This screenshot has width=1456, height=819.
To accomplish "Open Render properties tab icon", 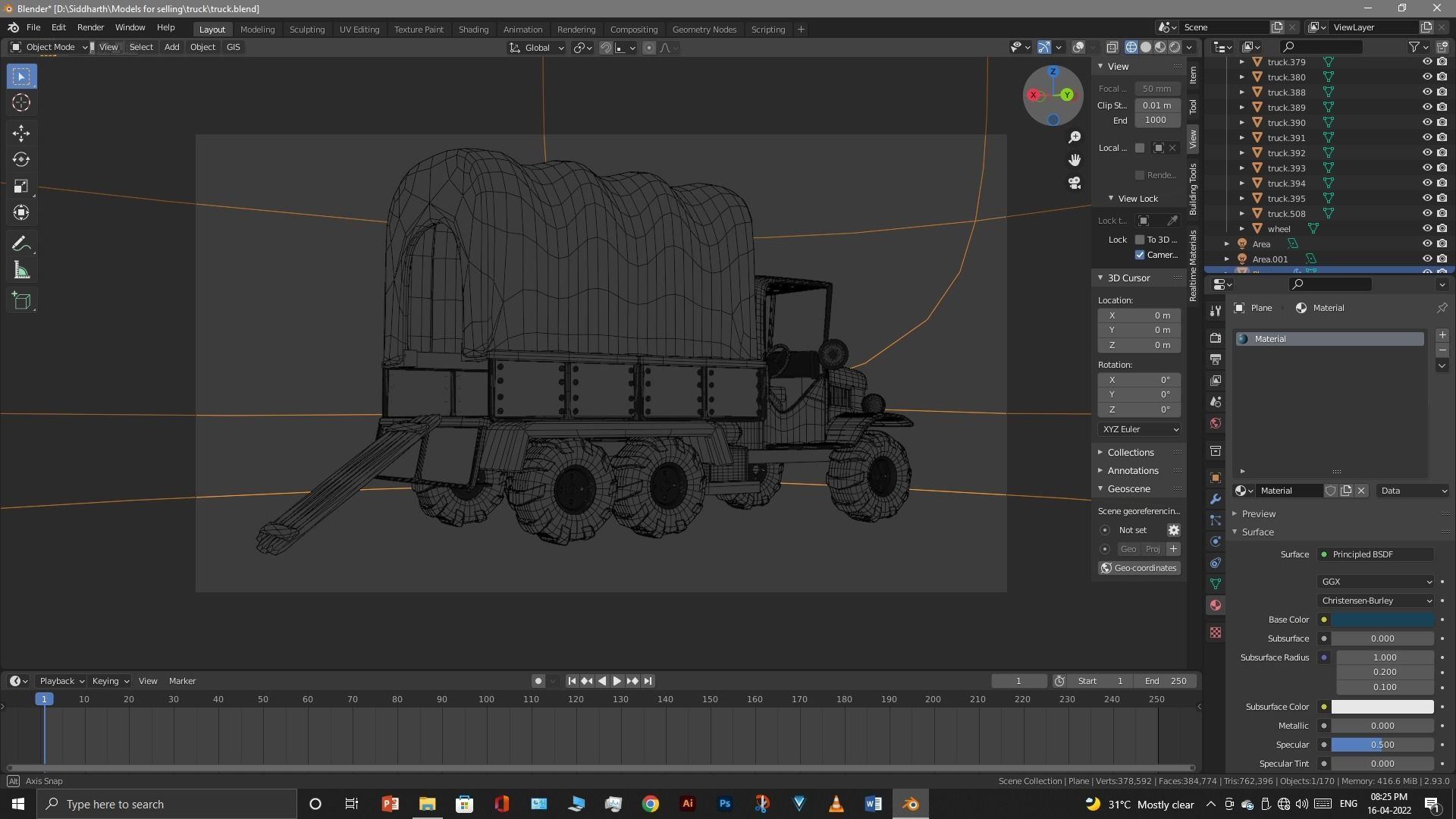I will [x=1216, y=338].
